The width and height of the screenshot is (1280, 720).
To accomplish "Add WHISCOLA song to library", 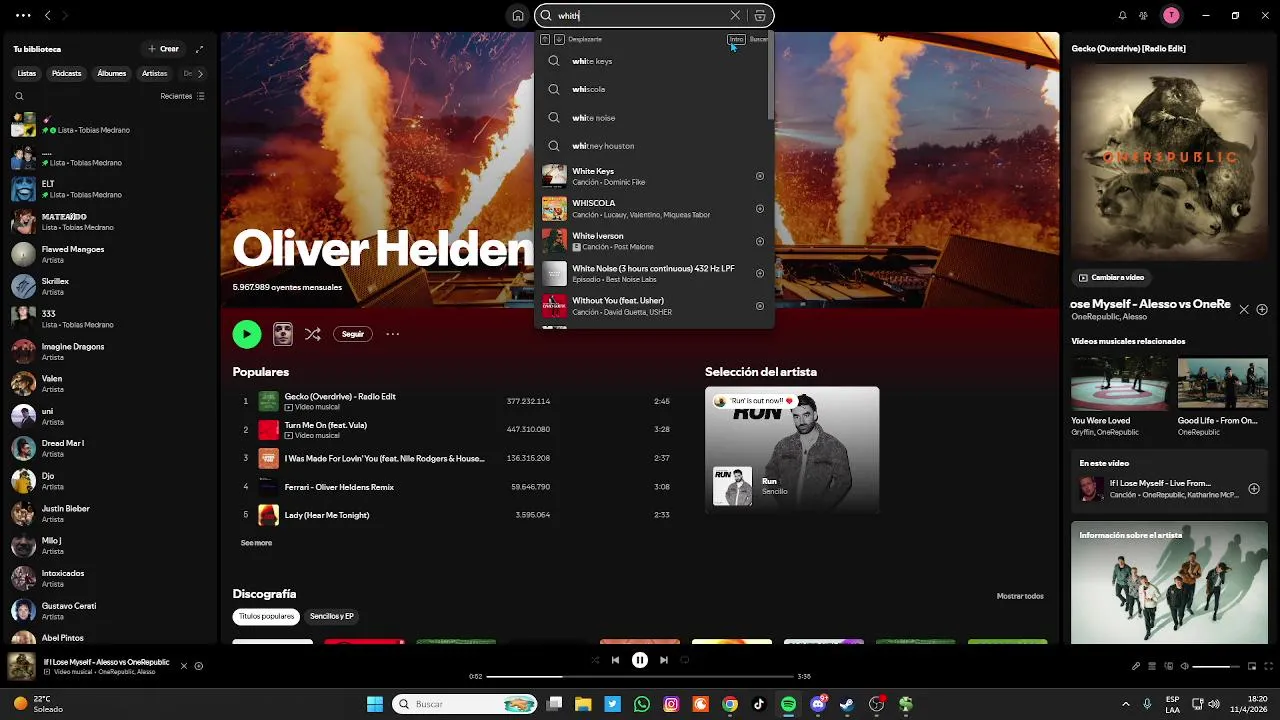I will point(760,208).
